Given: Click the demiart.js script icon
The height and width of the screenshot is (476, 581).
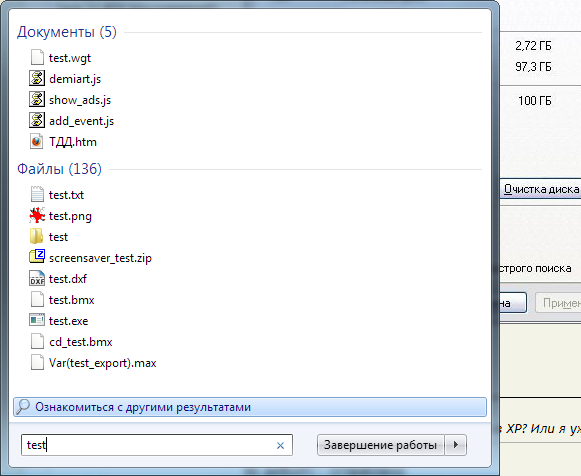Looking at the screenshot, I should pos(37,79).
